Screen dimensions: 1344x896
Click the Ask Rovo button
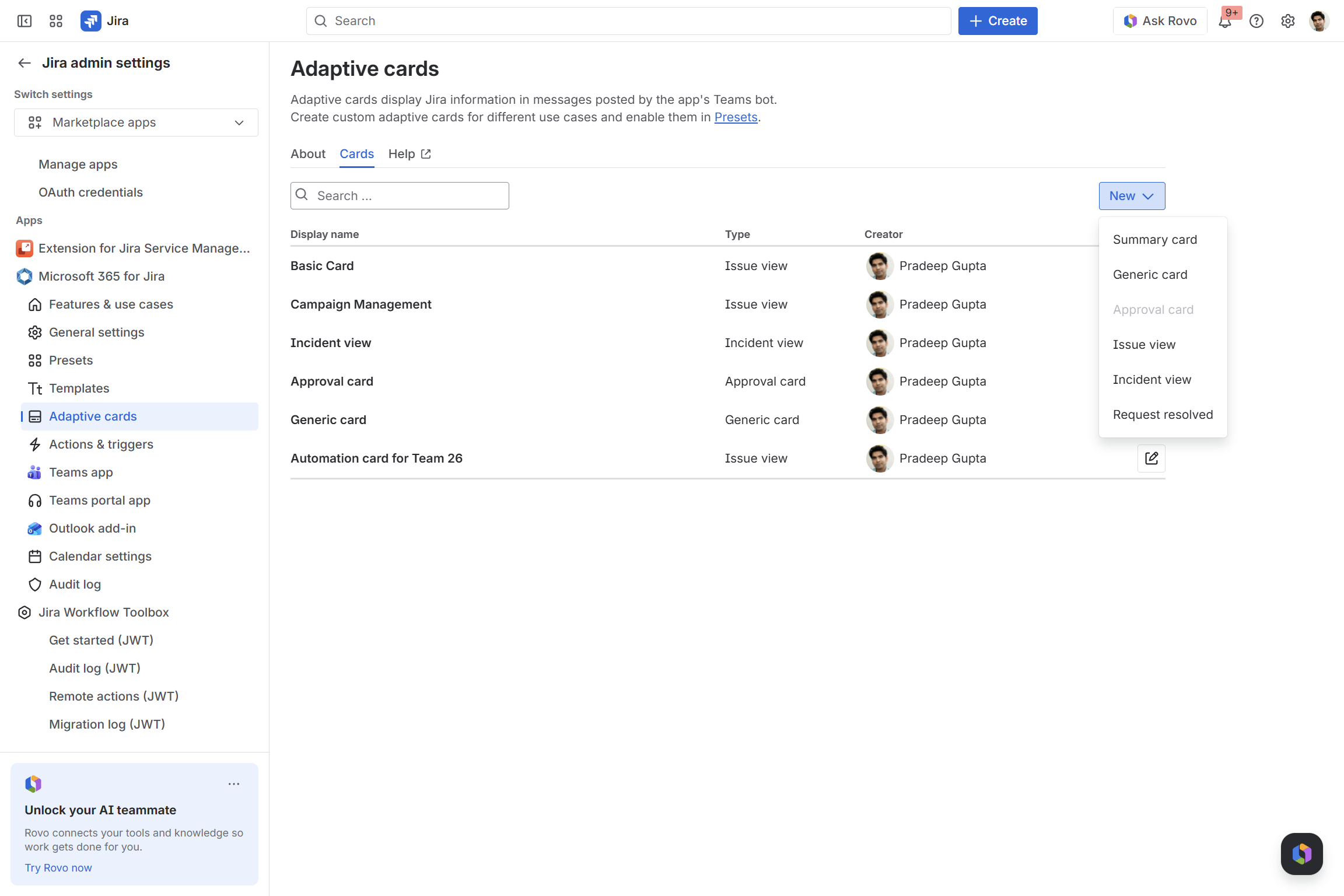pyautogui.click(x=1160, y=21)
